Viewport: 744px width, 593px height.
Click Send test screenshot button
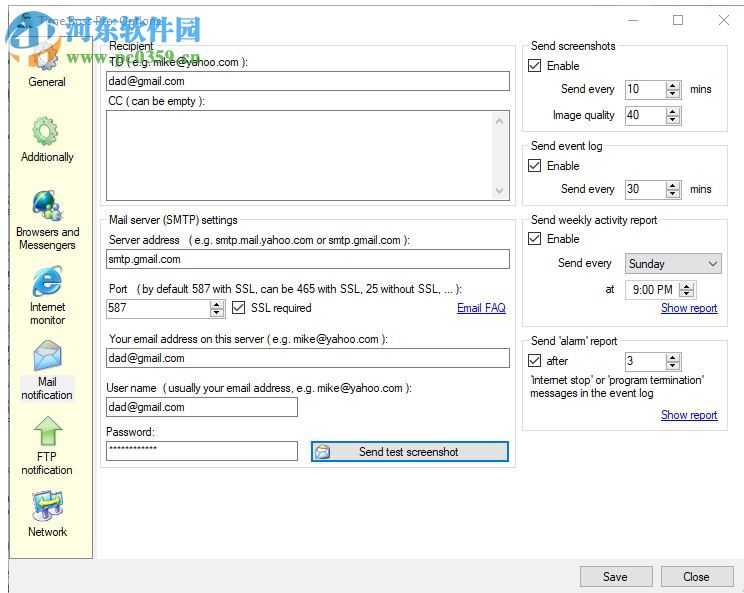pos(409,452)
